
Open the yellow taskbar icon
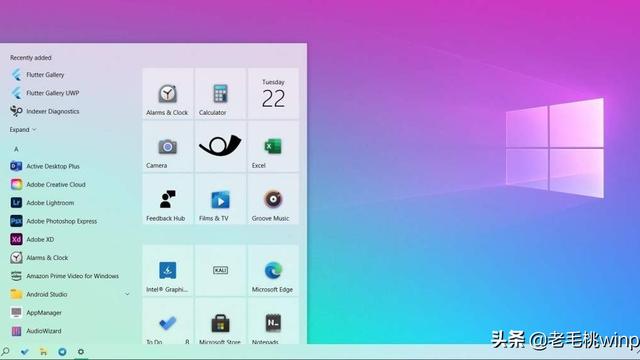(43, 351)
